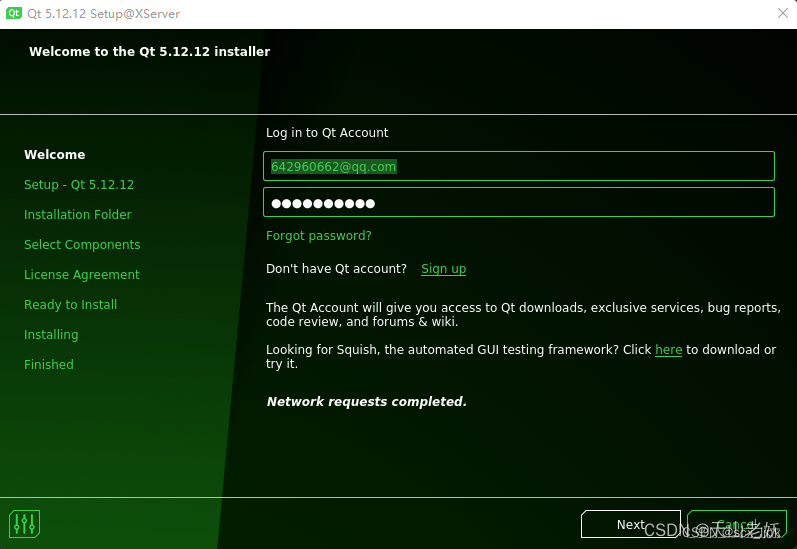The width and height of the screenshot is (797, 549).
Task: Cancel the installer with the Cancel button
Action: [737, 524]
